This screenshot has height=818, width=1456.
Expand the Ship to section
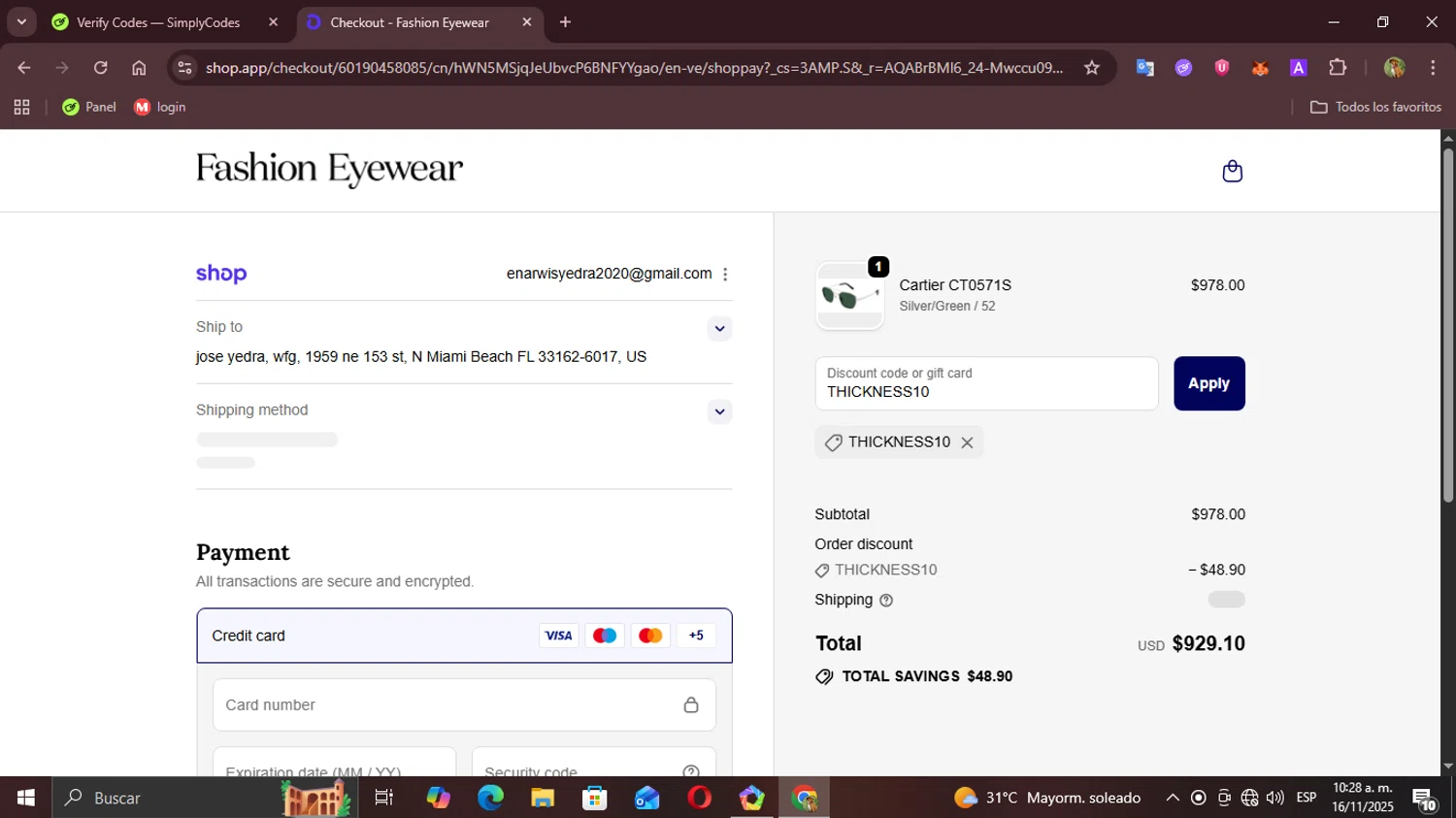coord(719,328)
